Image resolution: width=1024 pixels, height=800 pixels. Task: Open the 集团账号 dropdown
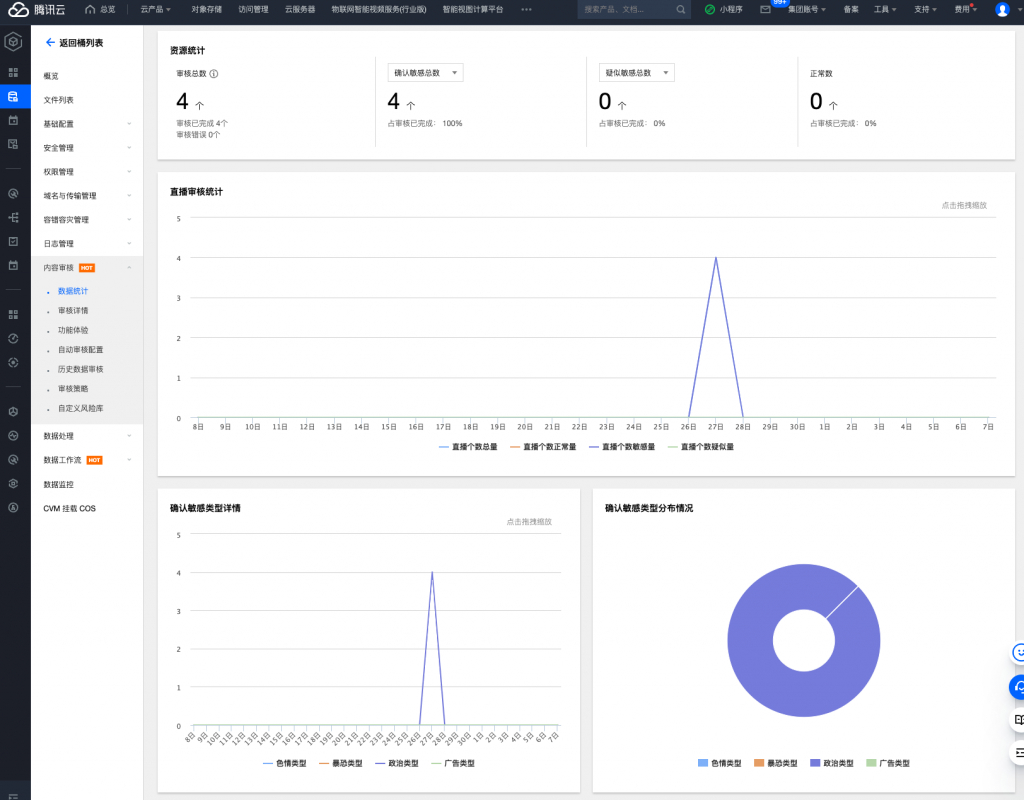(x=807, y=9)
